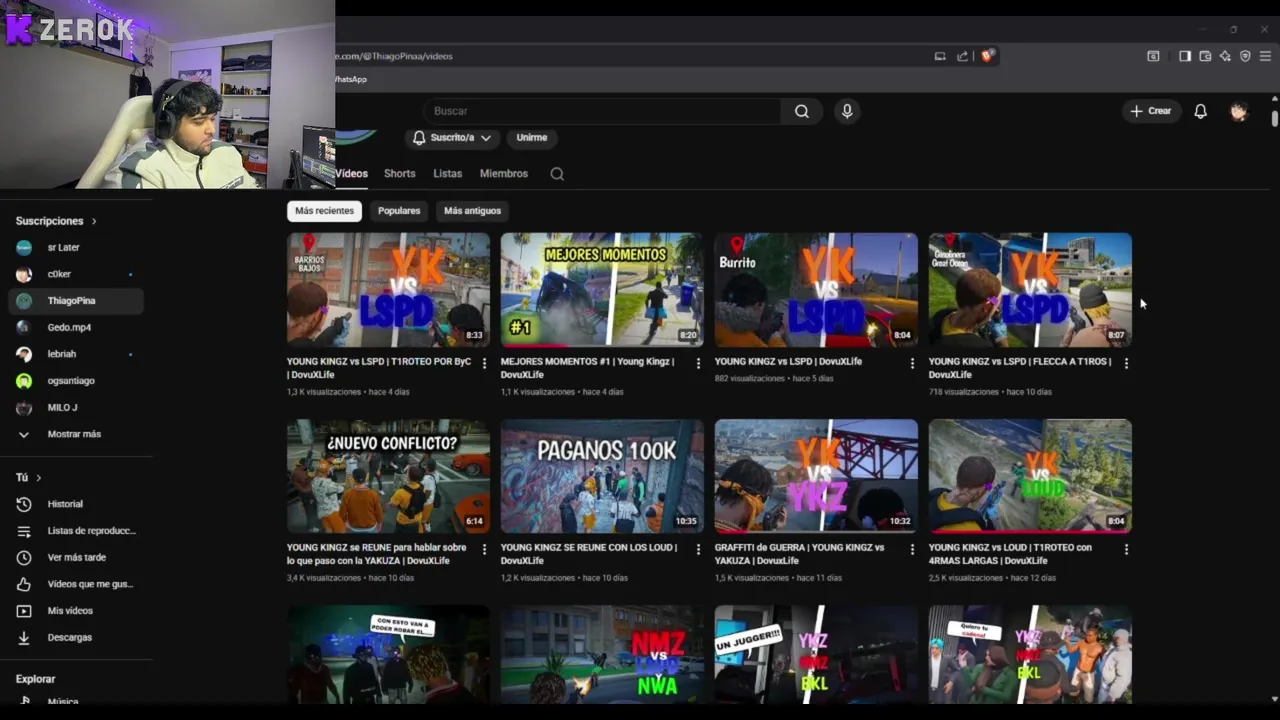
Task: Expand Mostrar más in subscriptions
Action: click(76, 434)
